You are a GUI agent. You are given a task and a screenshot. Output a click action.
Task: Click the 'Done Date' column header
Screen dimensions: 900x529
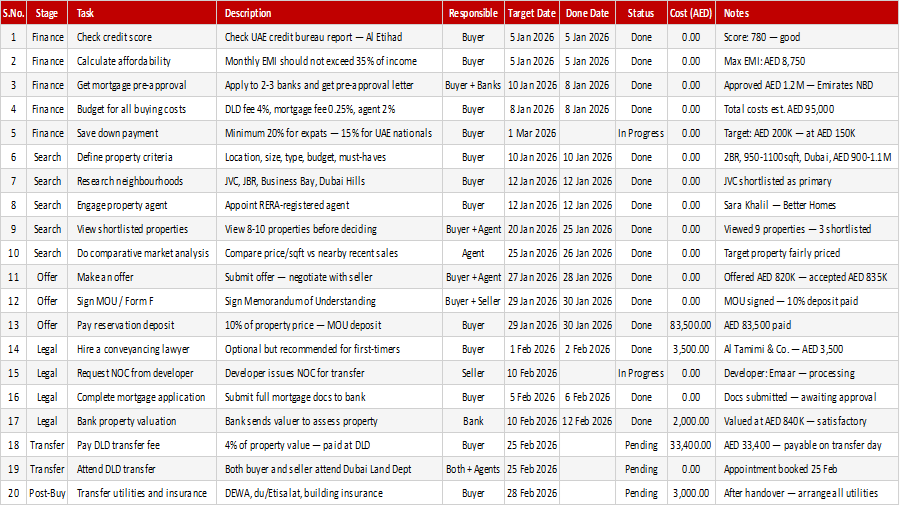587,13
